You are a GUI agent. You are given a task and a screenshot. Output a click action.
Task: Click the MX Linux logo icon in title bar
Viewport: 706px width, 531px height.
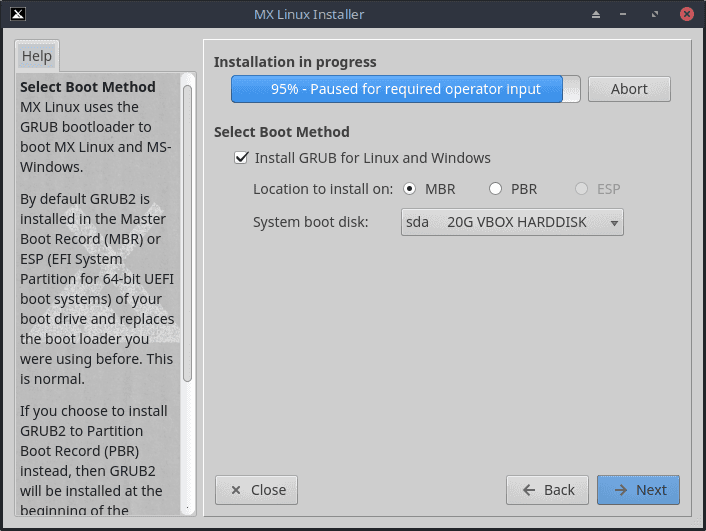click(18, 14)
